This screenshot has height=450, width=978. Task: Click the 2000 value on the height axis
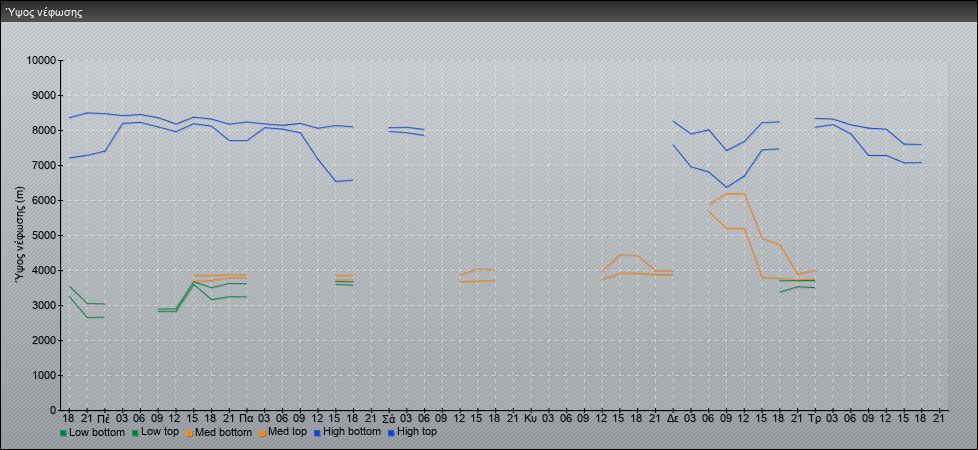pos(44,340)
